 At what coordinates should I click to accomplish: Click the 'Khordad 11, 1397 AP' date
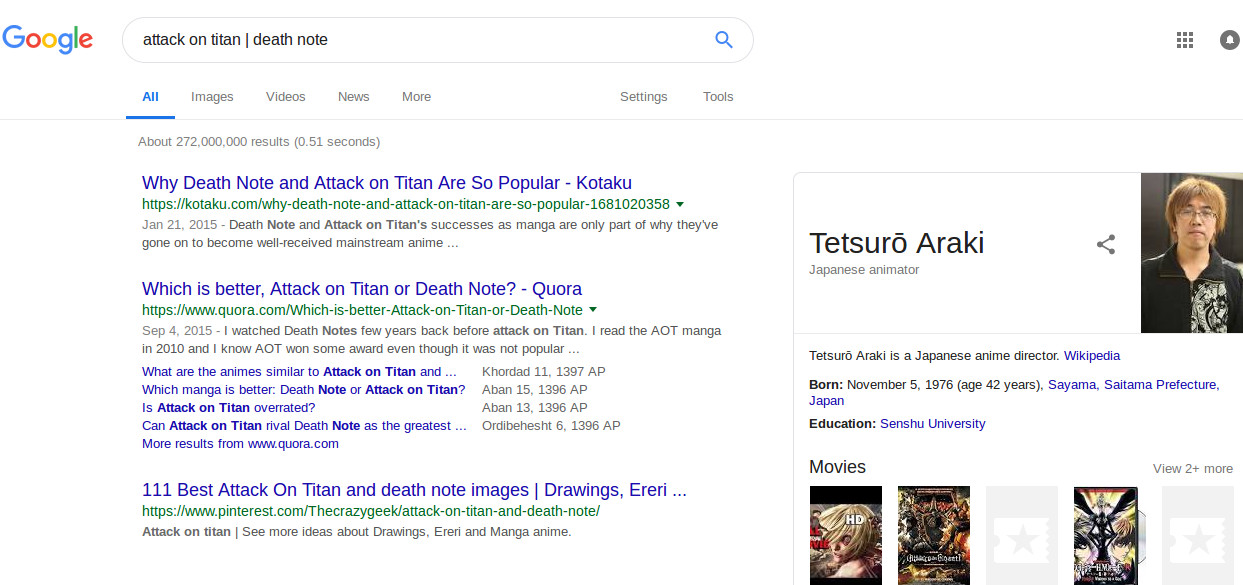coord(544,372)
